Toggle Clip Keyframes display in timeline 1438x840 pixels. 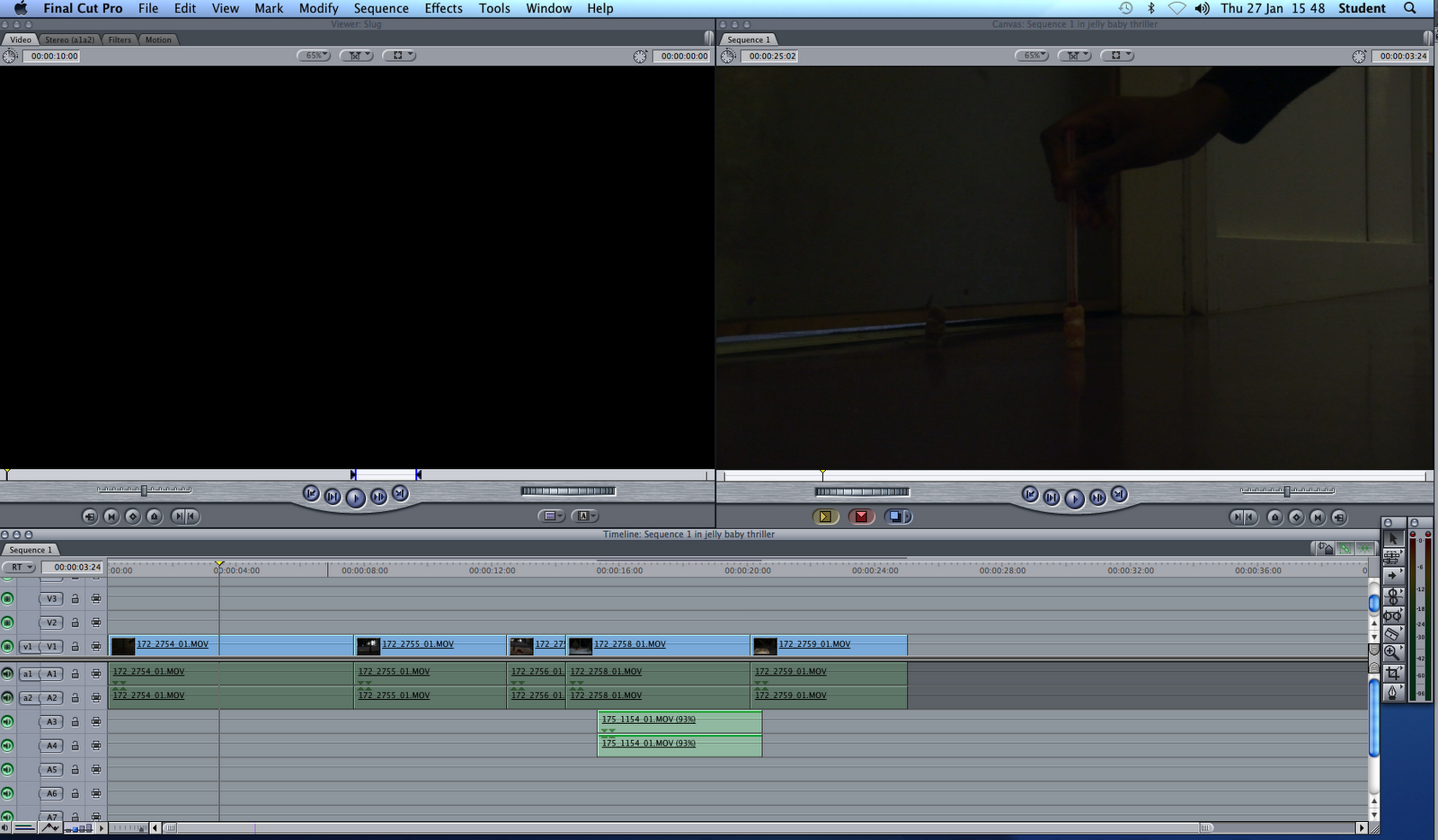click(x=25, y=827)
